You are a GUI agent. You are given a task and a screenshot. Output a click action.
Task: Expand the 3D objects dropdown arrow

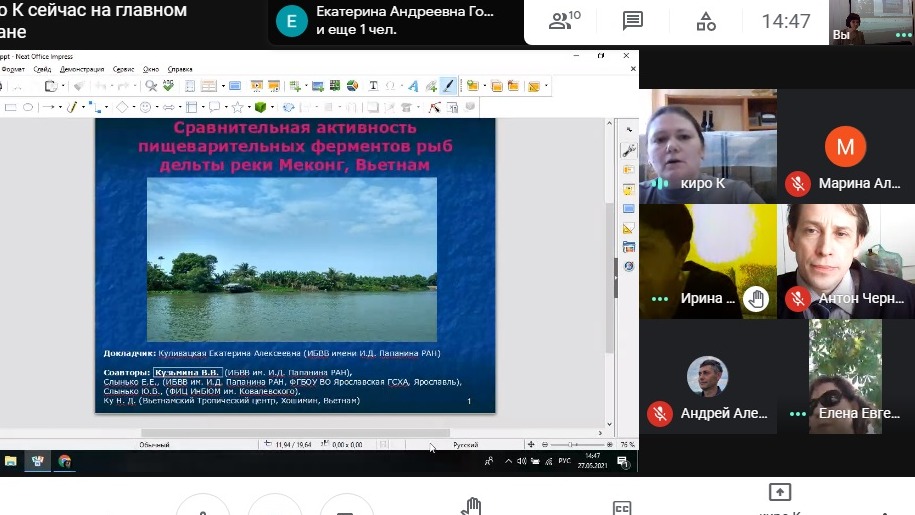coord(272,107)
